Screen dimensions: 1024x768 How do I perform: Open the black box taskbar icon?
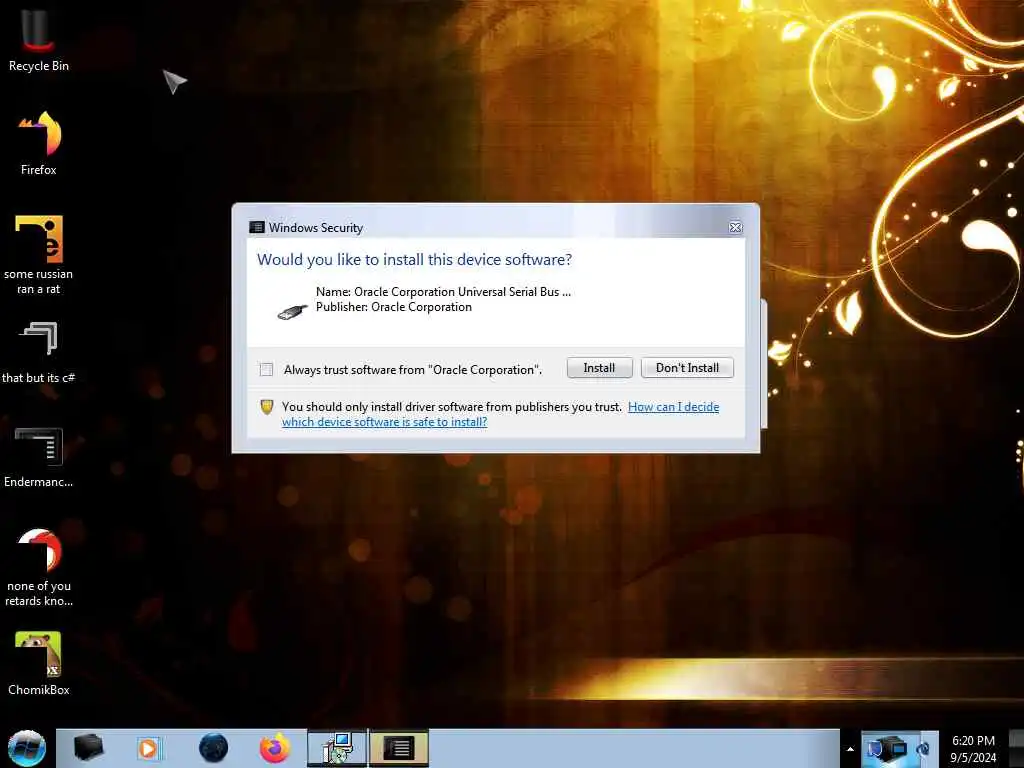point(88,748)
